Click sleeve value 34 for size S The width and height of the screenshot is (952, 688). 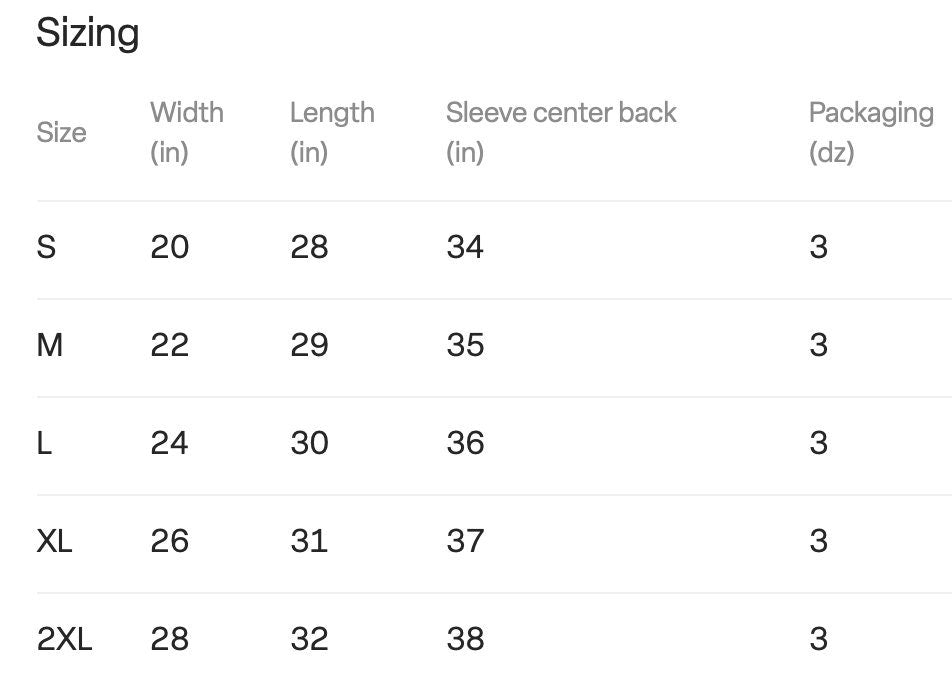[465, 247]
